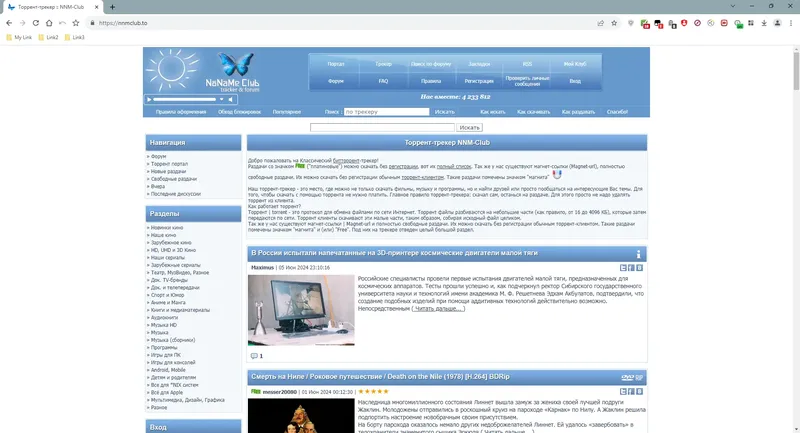Click Искать link in the blue bar
The image size is (800, 433).
pyautogui.click(x=444, y=112)
